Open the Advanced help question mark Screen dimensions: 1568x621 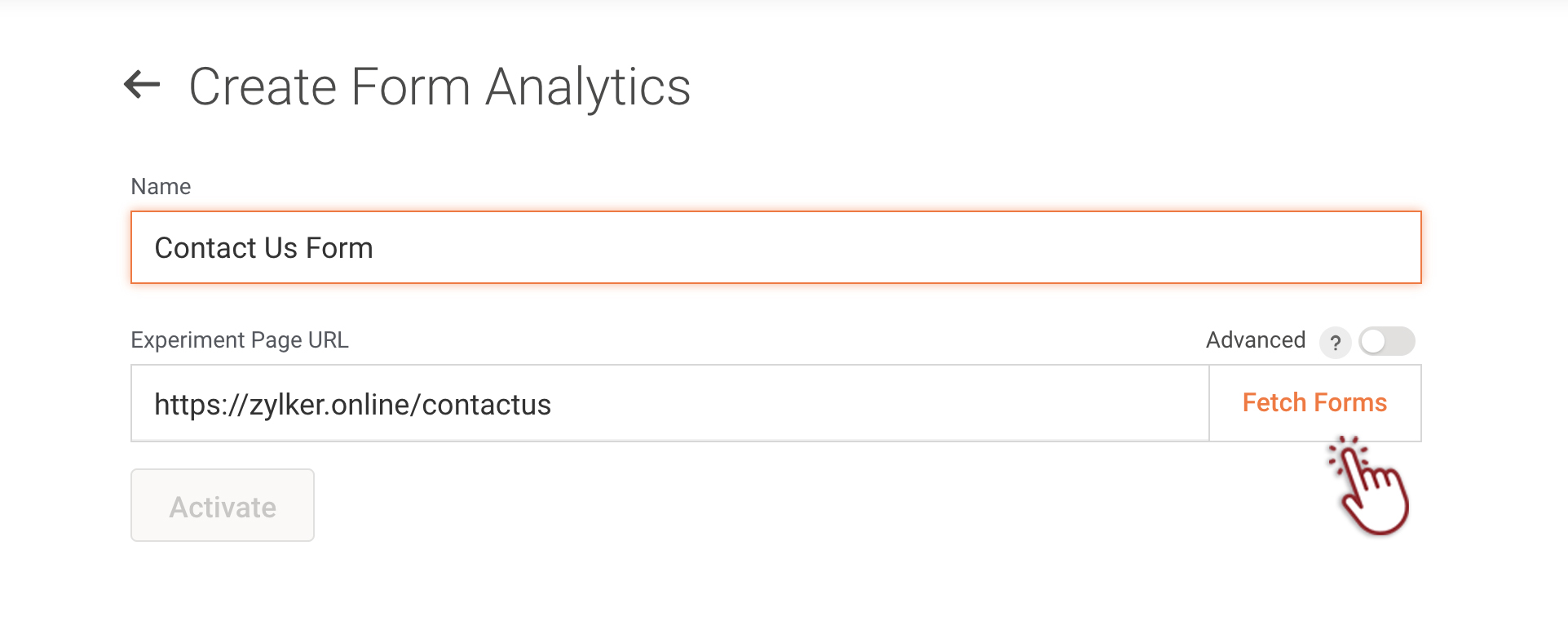click(1335, 343)
